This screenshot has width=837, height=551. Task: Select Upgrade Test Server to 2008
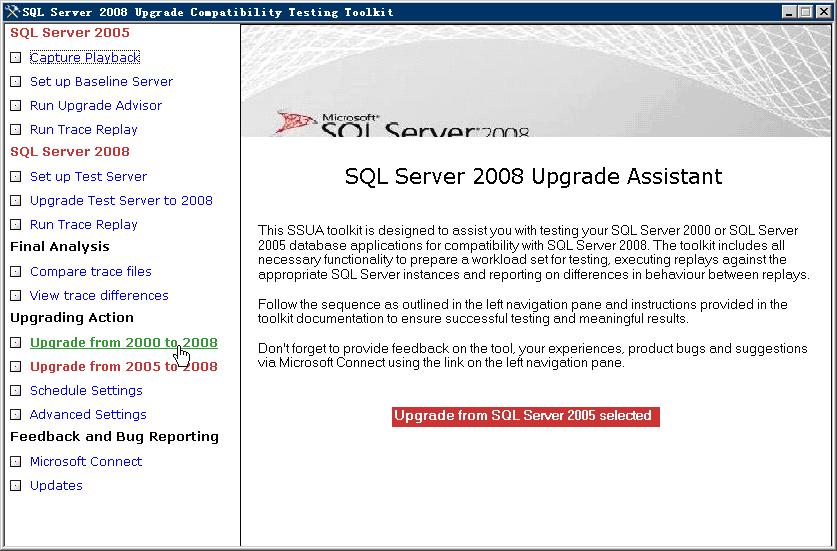click(x=121, y=201)
